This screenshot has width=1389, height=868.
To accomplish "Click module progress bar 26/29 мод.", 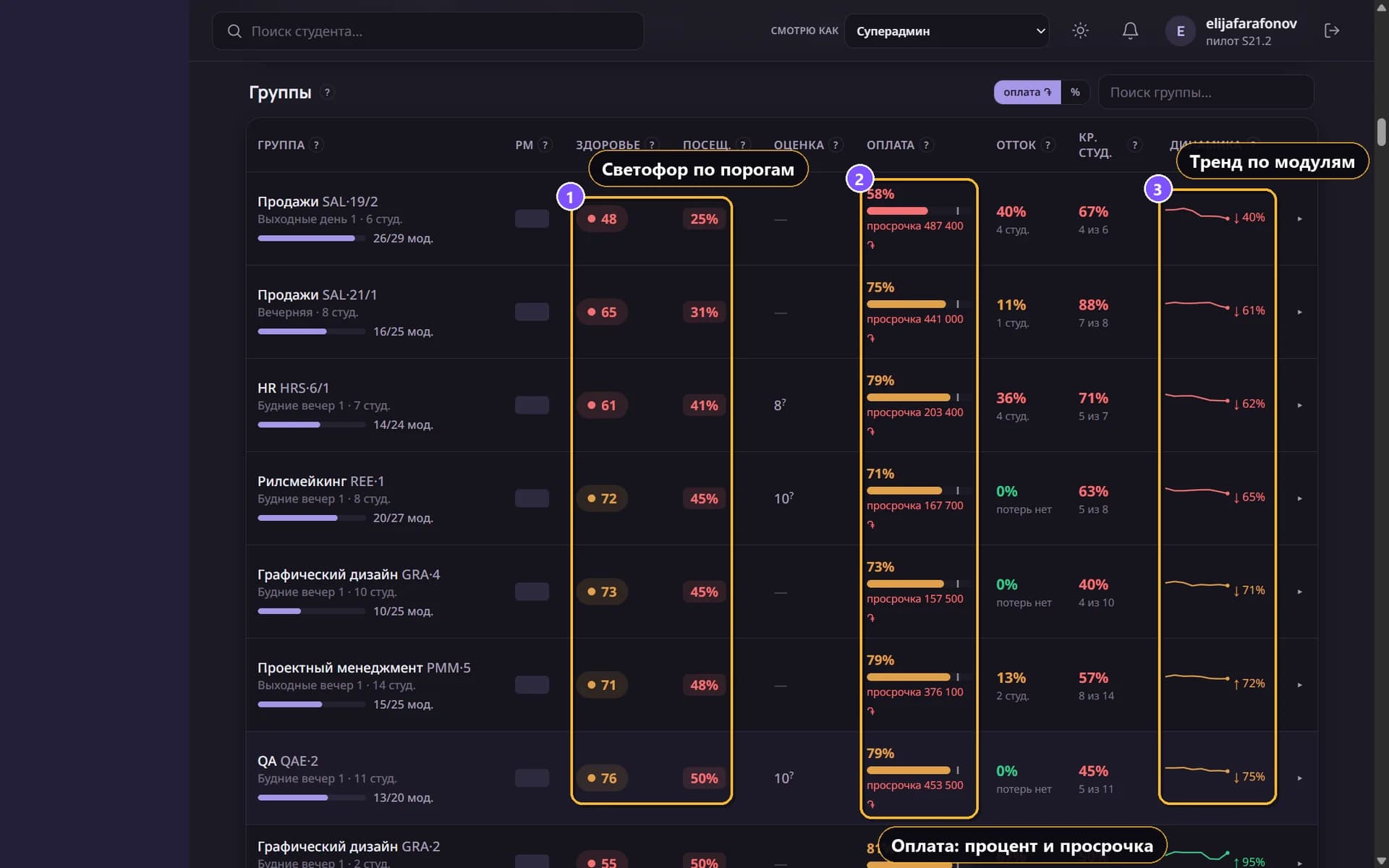I will click(311, 238).
